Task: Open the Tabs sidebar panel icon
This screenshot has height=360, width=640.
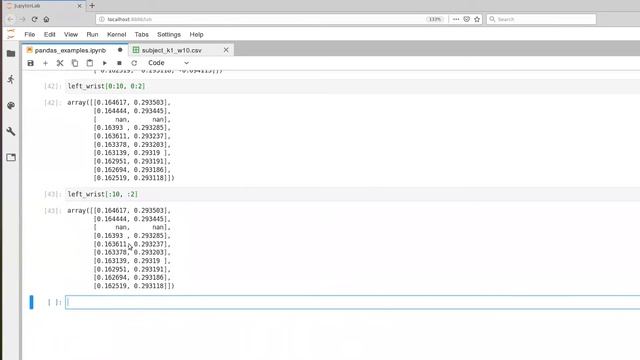Action: point(11,158)
